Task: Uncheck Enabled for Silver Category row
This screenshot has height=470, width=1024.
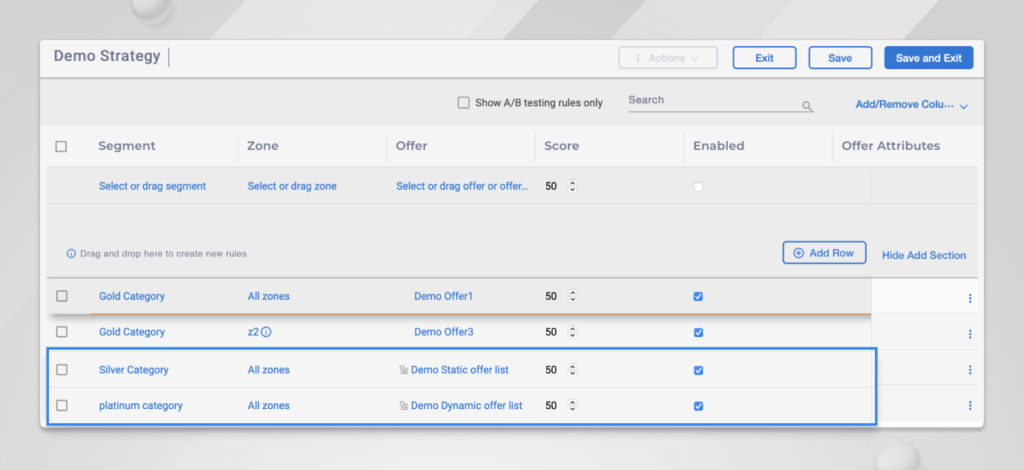Action: [698, 370]
